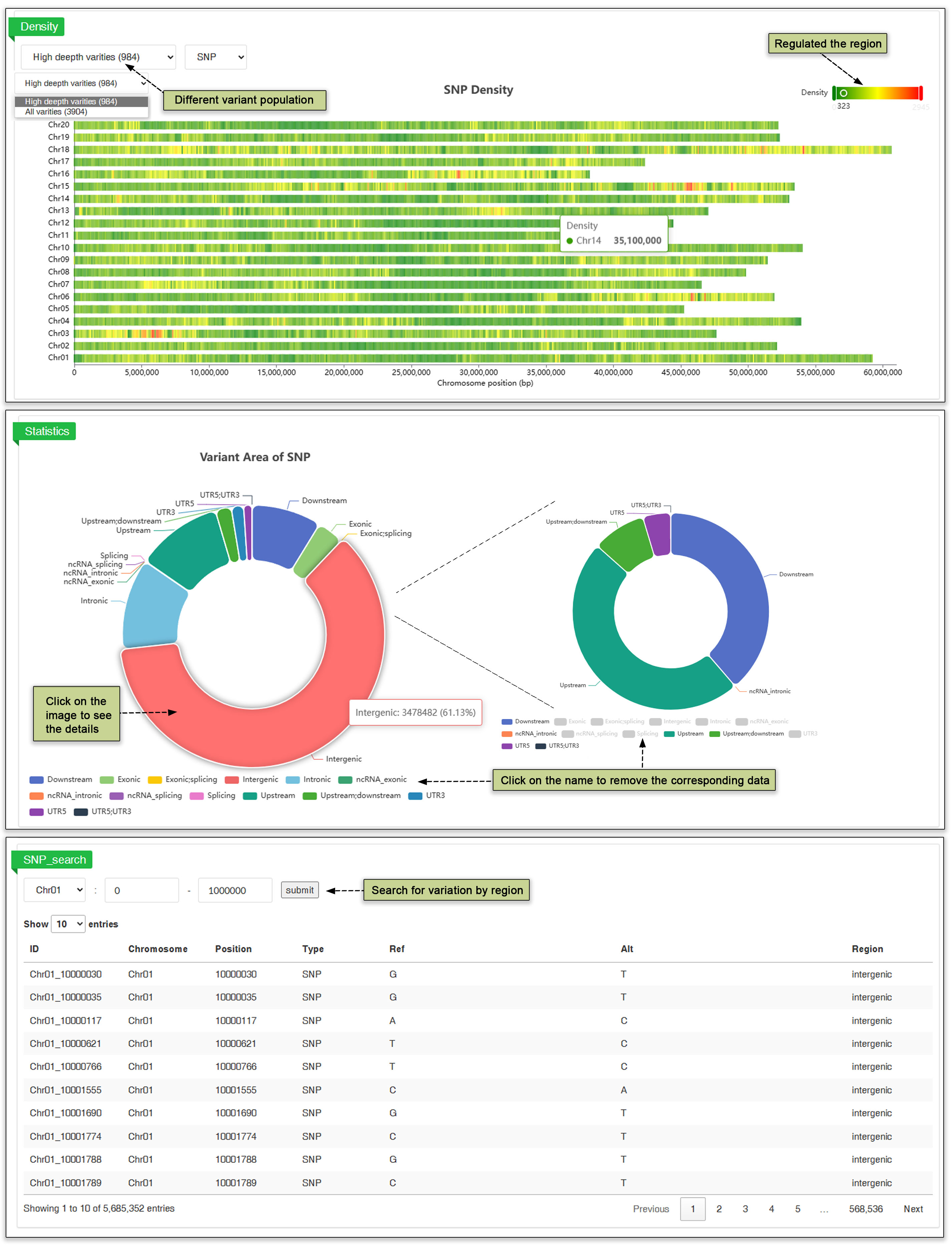Open the Chr01 chromosome selector
Screen dimensions: 952x1256
tap(54, 890)
